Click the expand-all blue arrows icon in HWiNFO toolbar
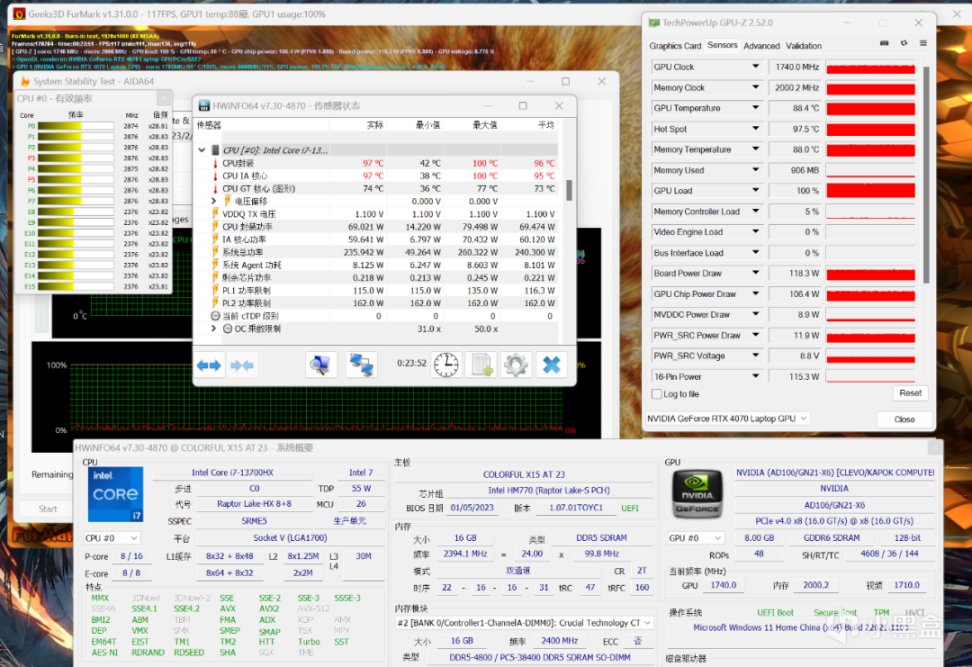Image resolution: width=972 pixels, height=667 pixels. (x=209, y=365)
